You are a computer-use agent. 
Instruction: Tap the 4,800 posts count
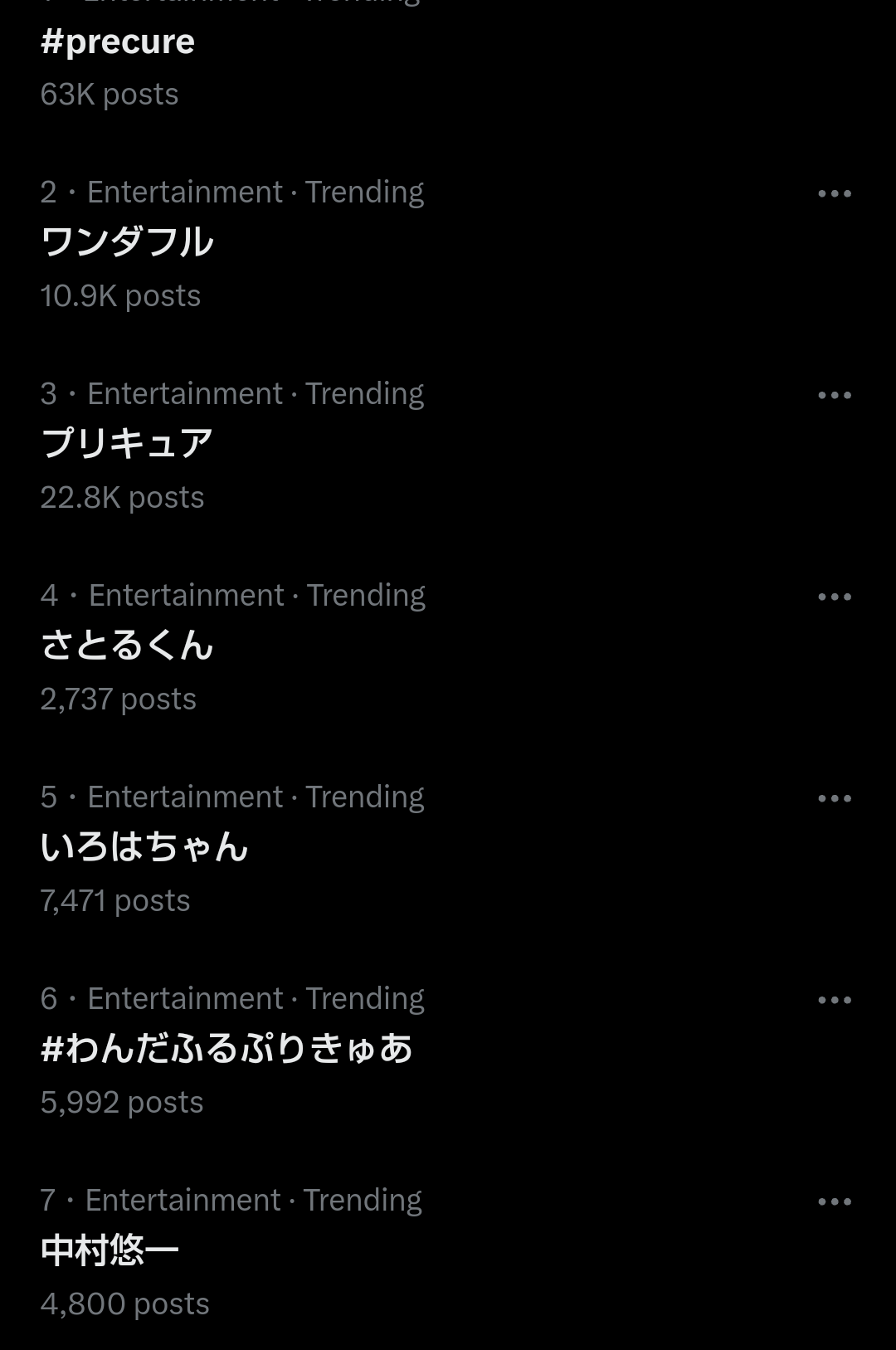pos(124,1304)
